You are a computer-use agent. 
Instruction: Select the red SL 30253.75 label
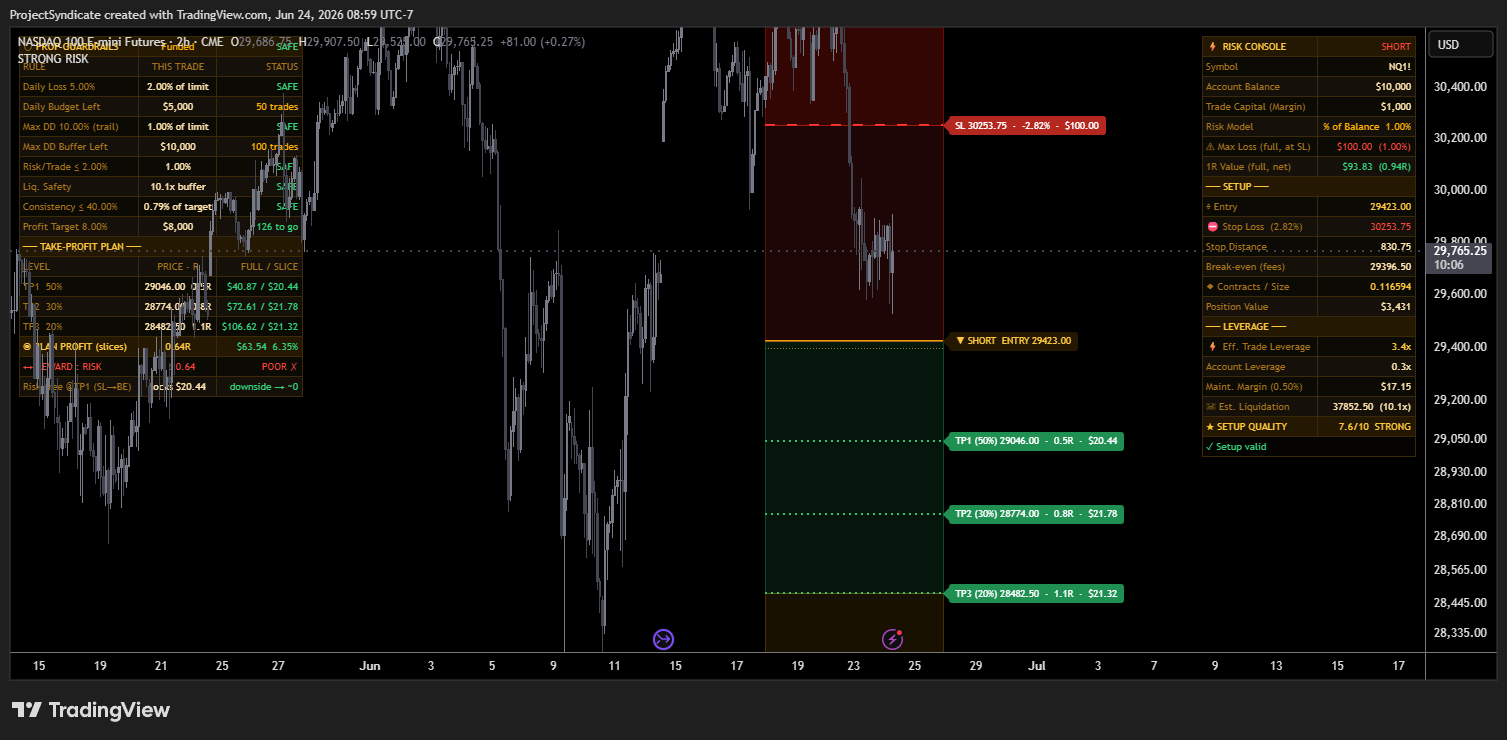coord(1026,126)
